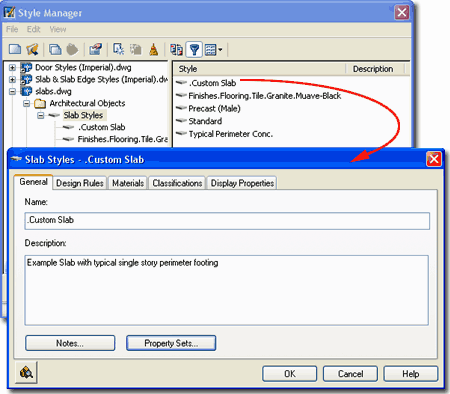The width and height of the screenshot is (450, 394).
Task: Collapse the Slab Styles node
Action: [x=41, y=116]
